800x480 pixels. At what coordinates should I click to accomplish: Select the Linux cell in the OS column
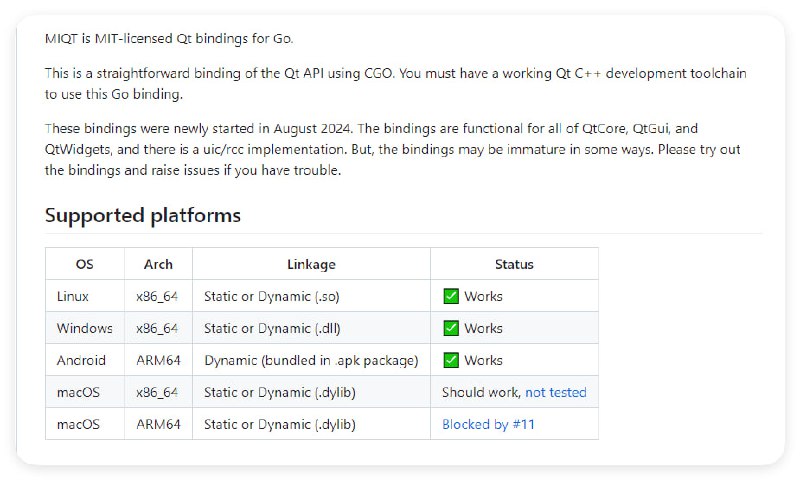click(73, 296)
